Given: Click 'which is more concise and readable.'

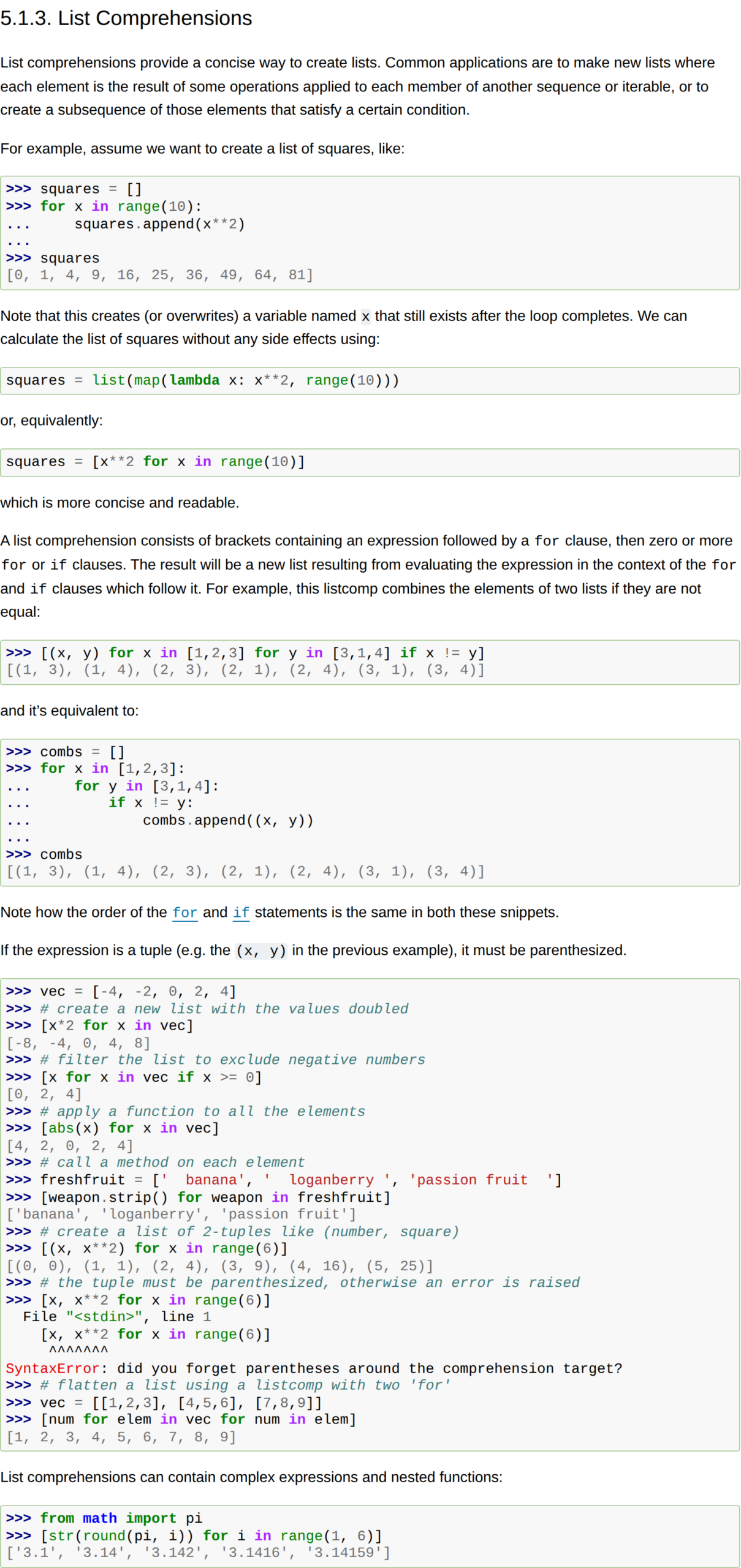Looking at the screenshot, I should (120, 503).
